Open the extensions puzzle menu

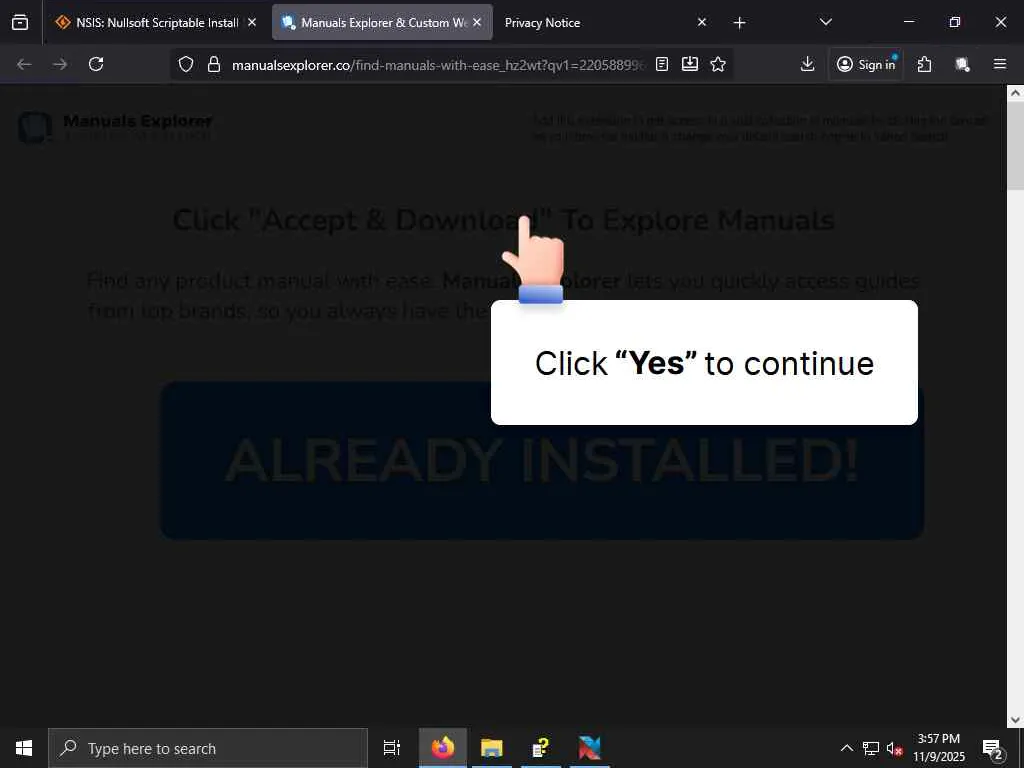point(924,64)
